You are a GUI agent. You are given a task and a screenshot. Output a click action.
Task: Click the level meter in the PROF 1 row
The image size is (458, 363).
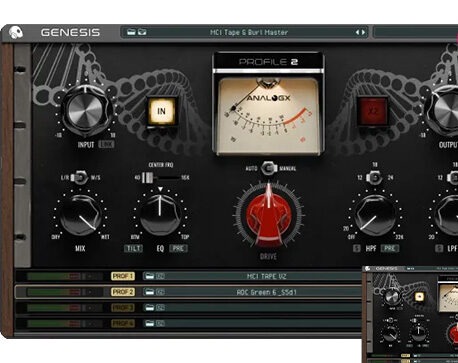pyautogui.click(x=54, y=276)
